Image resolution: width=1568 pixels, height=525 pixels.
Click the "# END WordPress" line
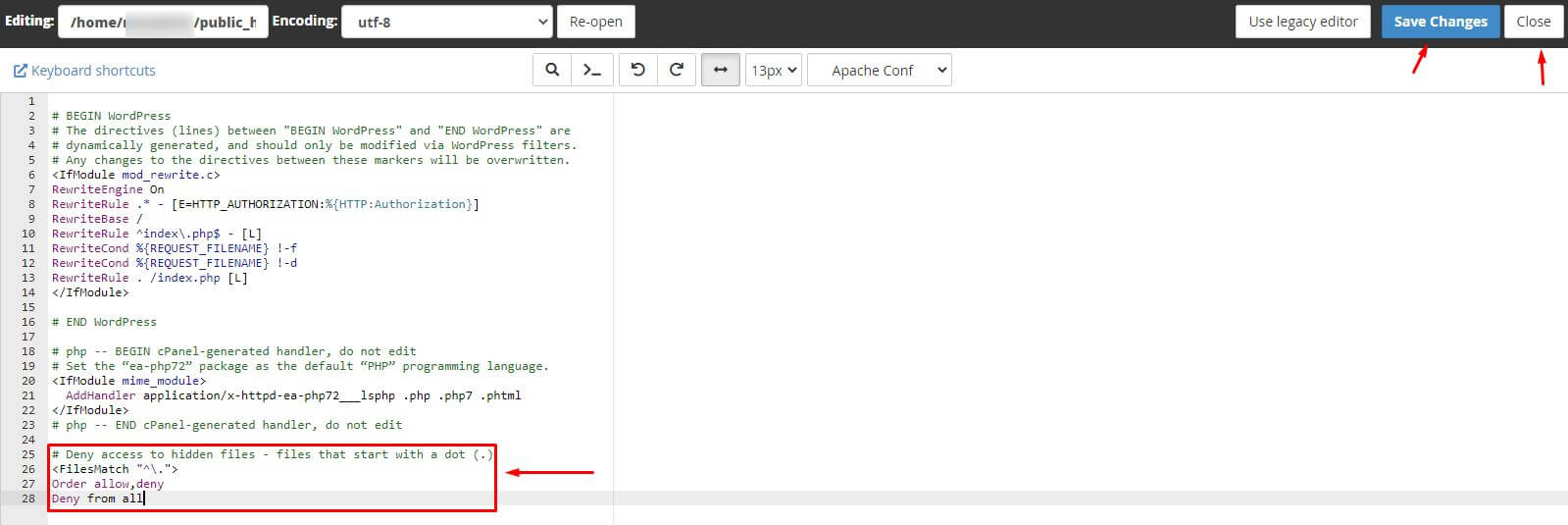click(104, 322)
